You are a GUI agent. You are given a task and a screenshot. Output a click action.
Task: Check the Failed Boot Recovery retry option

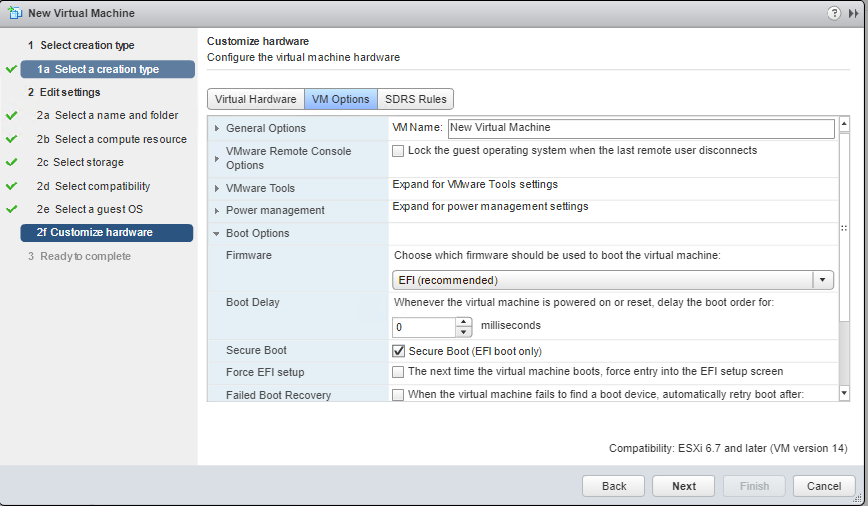[399, 395]
